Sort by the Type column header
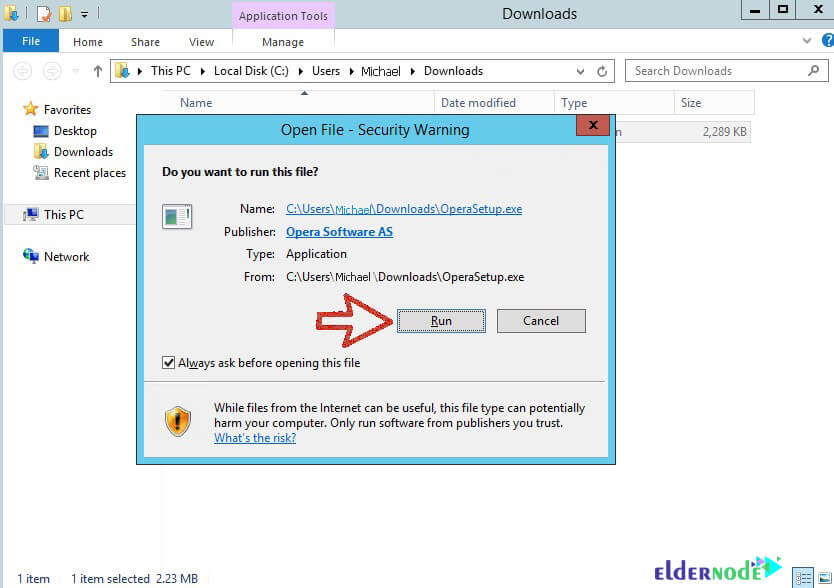 pyautogui.click(x=615, y=103)
